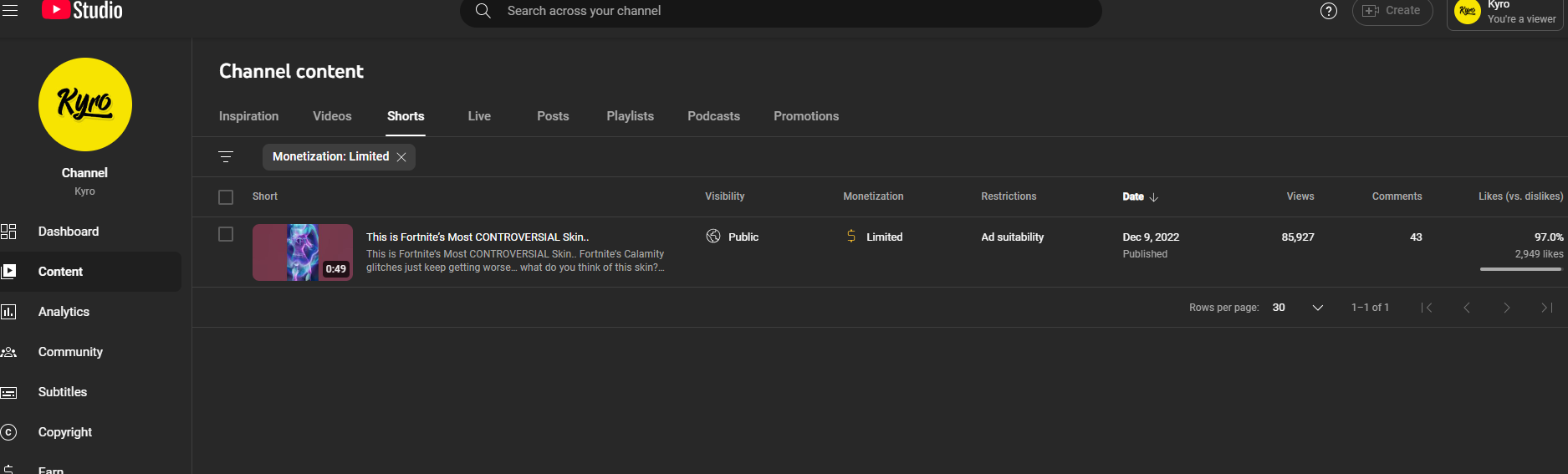
Task: Click the 1–1 of 1 page indicator
Action: (1370, 308)
